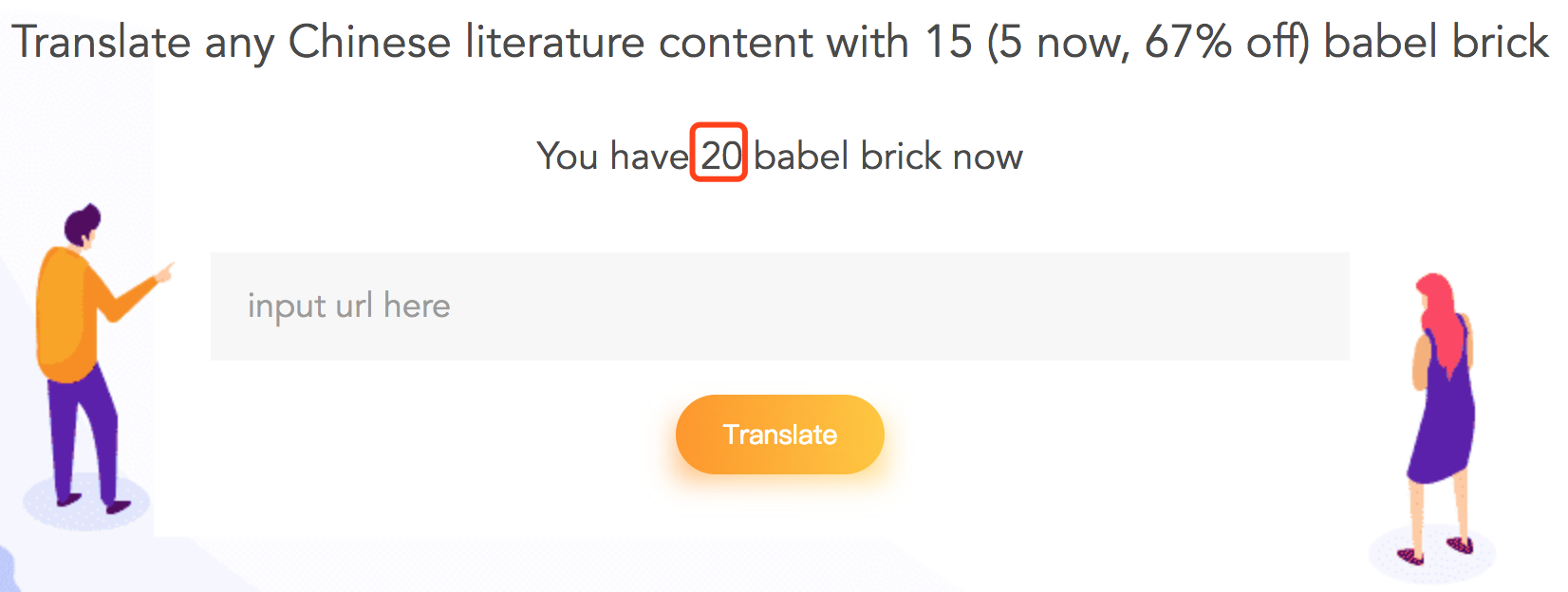Click the "babel brick now" text
The height and width of the screenshot is (592, 1568).
[x=888, y=157]
